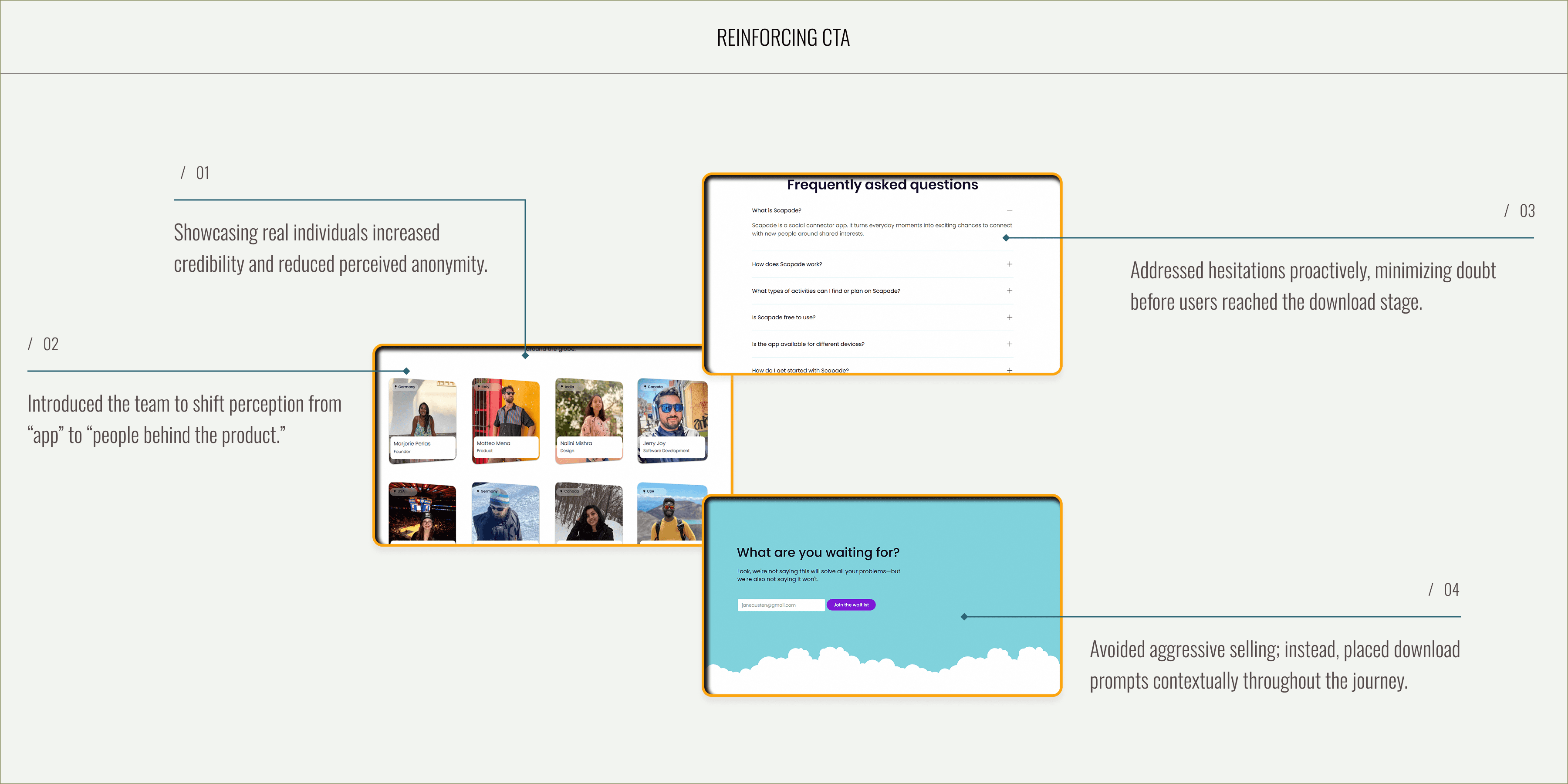This screenshot has width=1568, height=784.
Task: Click the "Frequently asked questions" heading
Action: (x=882, y=184)
